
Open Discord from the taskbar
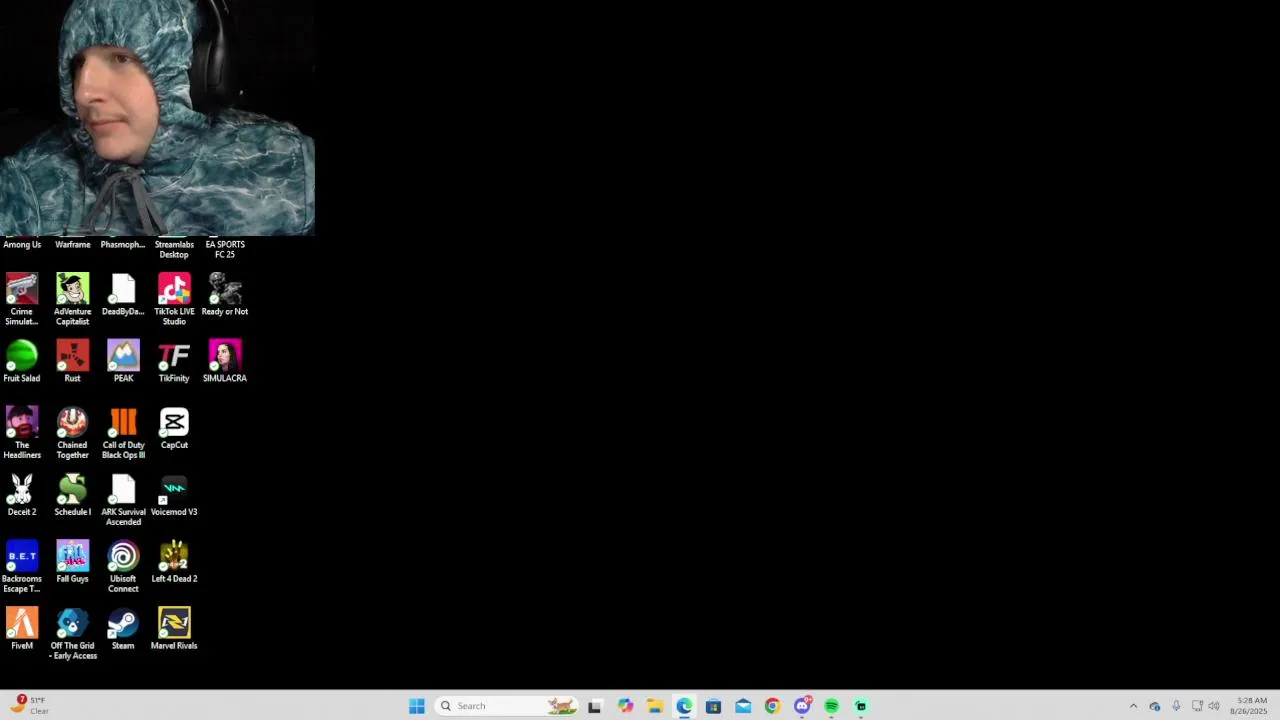click(802, 706)
